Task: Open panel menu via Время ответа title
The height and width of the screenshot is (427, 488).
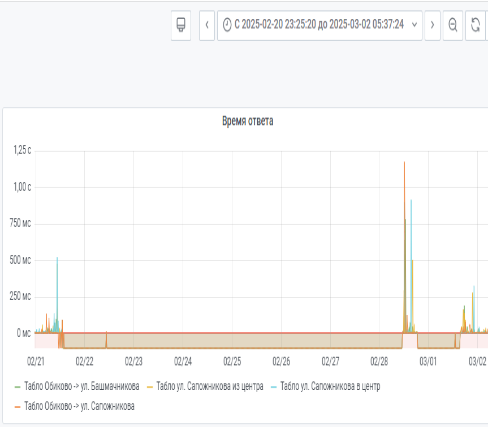Action: 248,121
